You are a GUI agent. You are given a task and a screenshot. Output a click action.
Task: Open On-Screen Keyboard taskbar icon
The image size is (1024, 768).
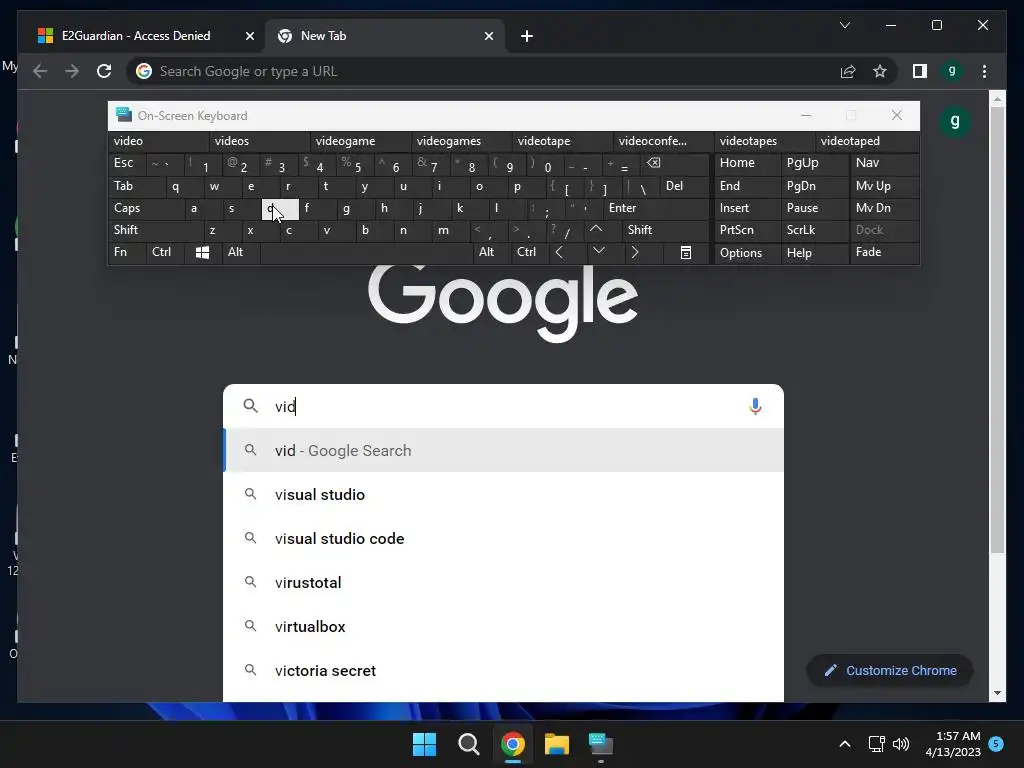click(601, 744)
